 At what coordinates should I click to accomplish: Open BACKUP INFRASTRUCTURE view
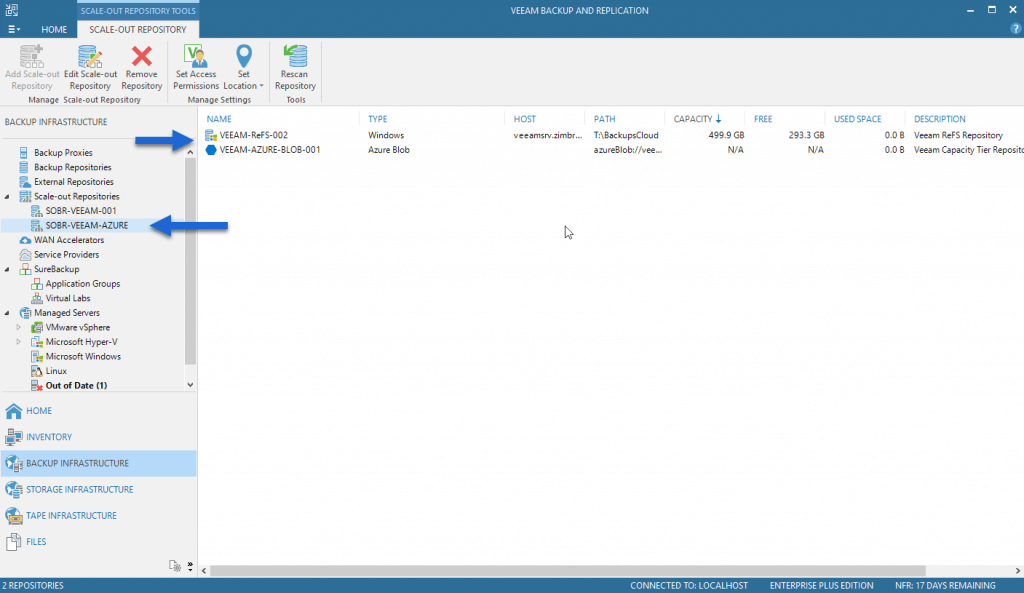98,463
